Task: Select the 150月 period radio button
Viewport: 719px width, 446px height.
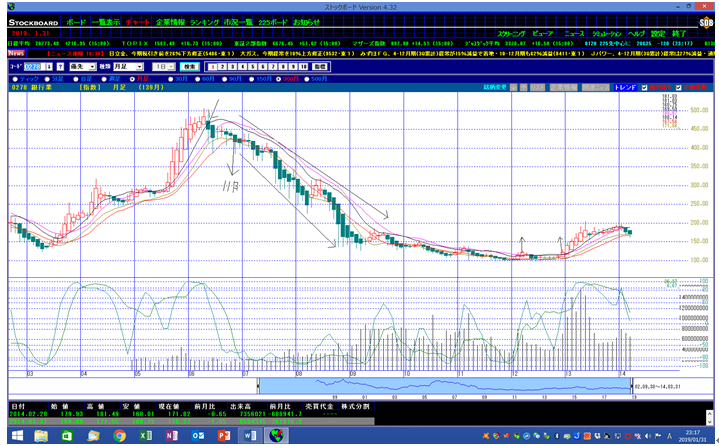Action: pos(252,79)
